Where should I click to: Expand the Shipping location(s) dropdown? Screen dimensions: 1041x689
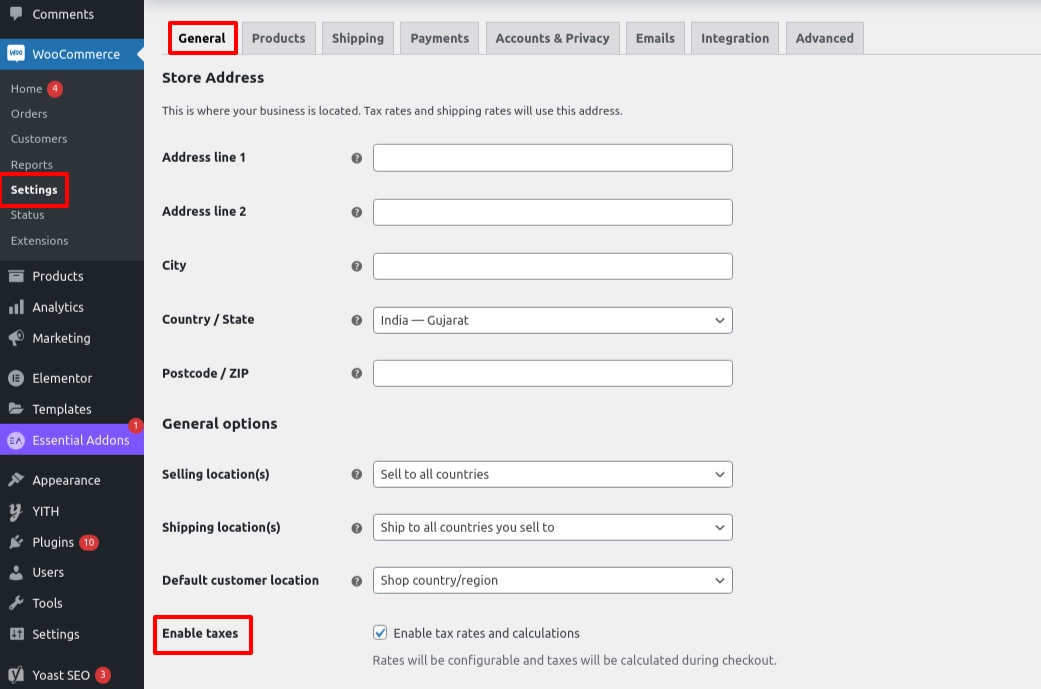pyautogui.click(x=552, y=527)
